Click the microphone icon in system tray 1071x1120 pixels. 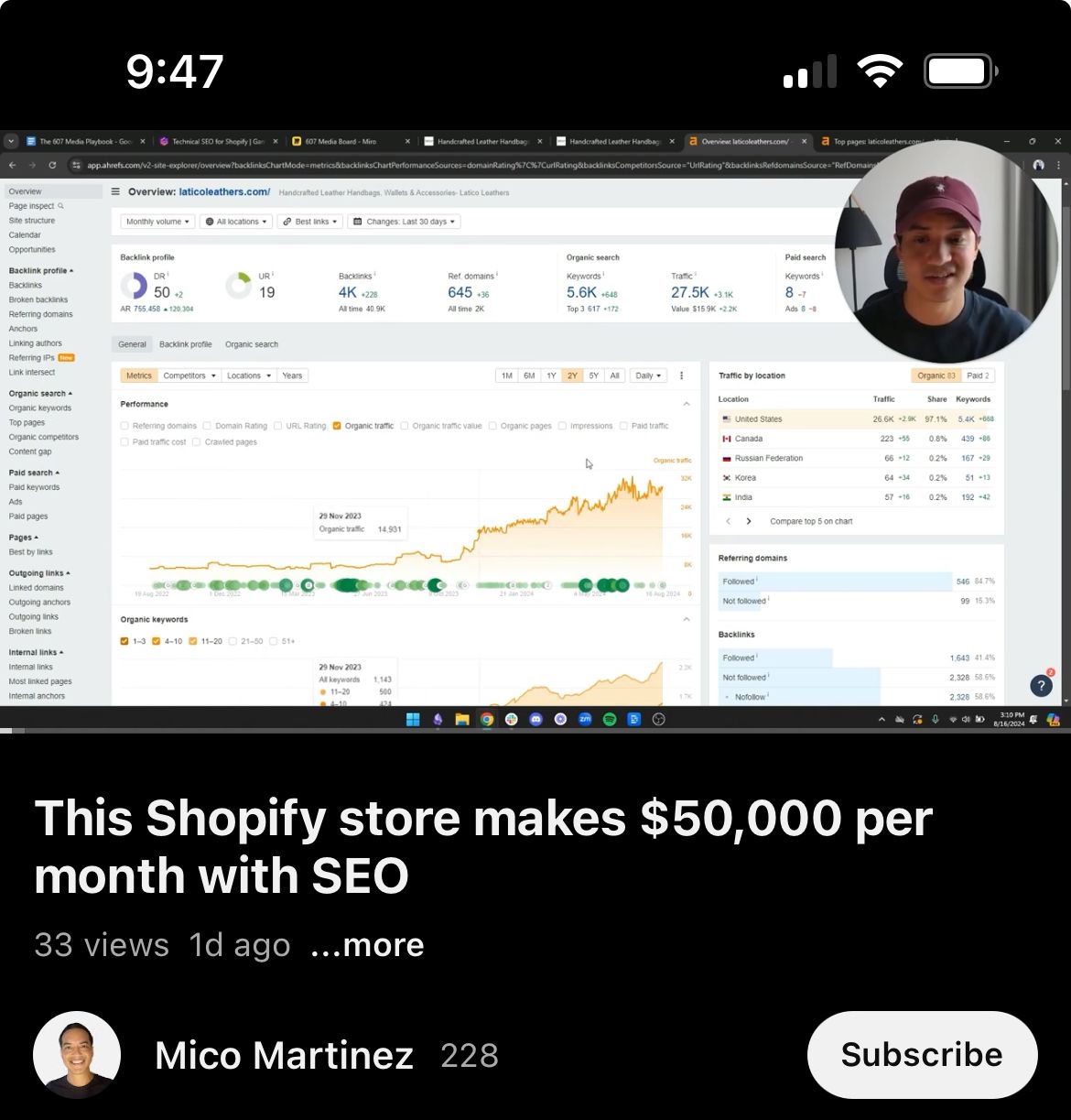coord(935,720)
